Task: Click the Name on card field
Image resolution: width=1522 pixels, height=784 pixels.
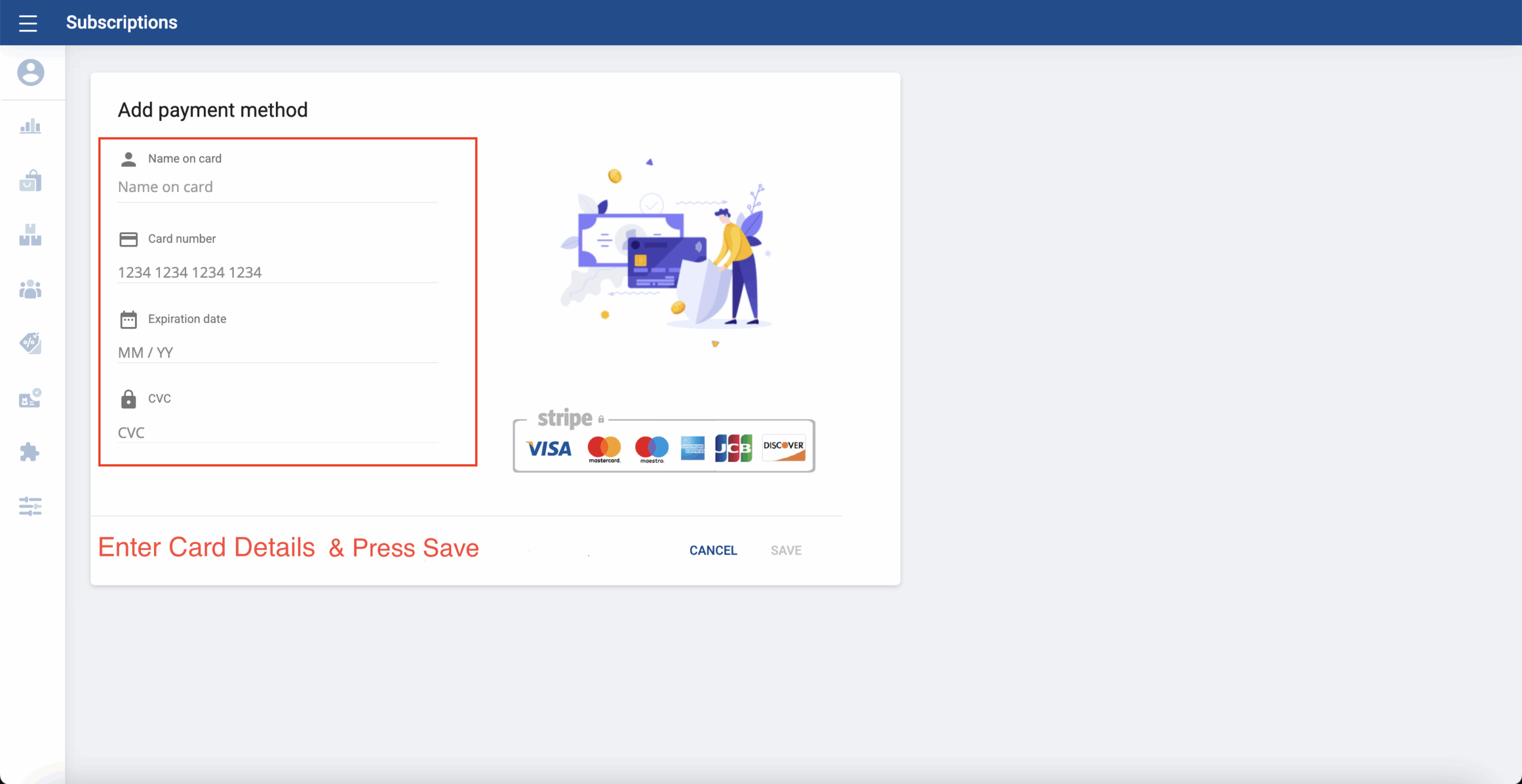Action: click(278, 187)
